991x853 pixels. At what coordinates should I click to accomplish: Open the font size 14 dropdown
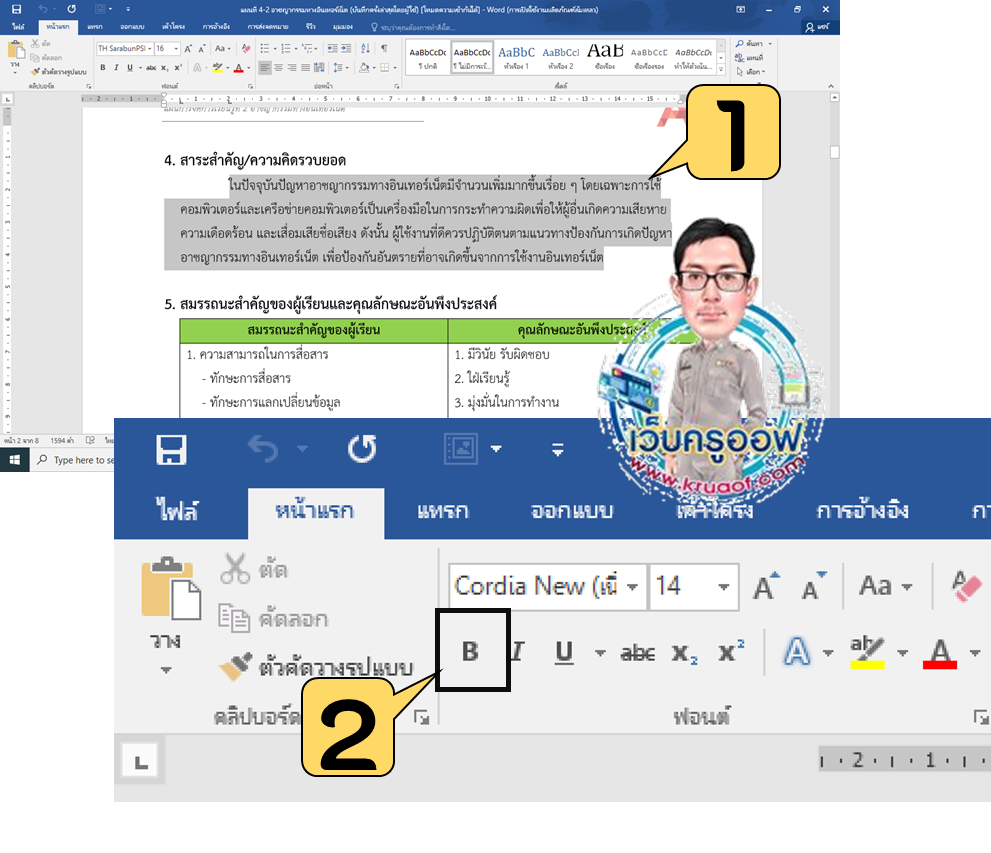[x=723, y=587]
